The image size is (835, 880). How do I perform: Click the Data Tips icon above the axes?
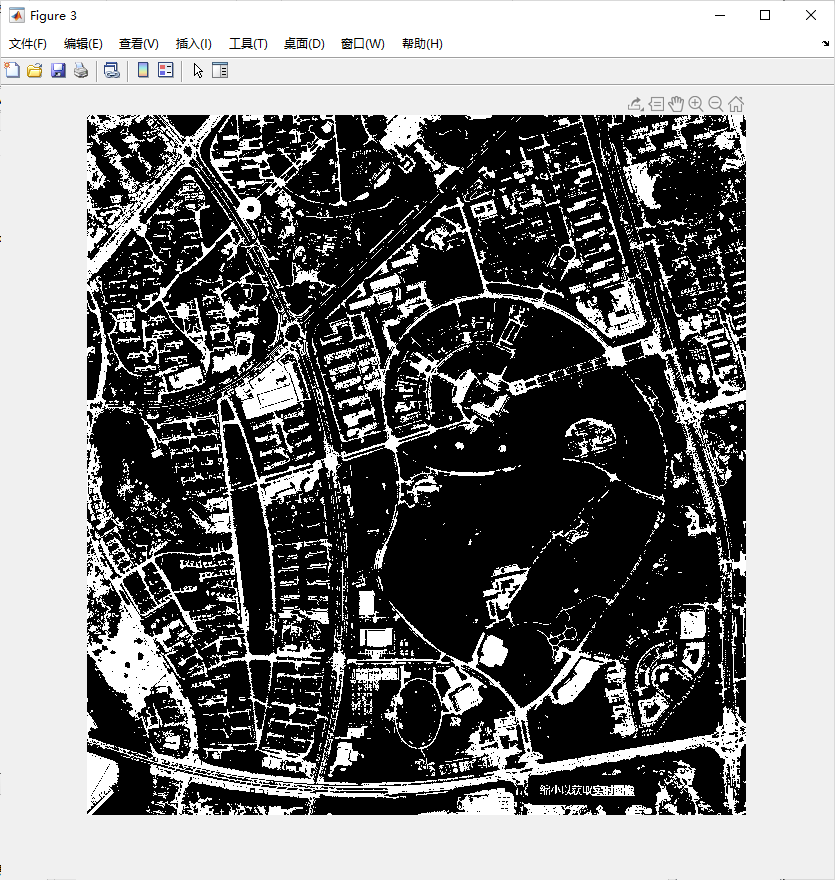[656, 104]
